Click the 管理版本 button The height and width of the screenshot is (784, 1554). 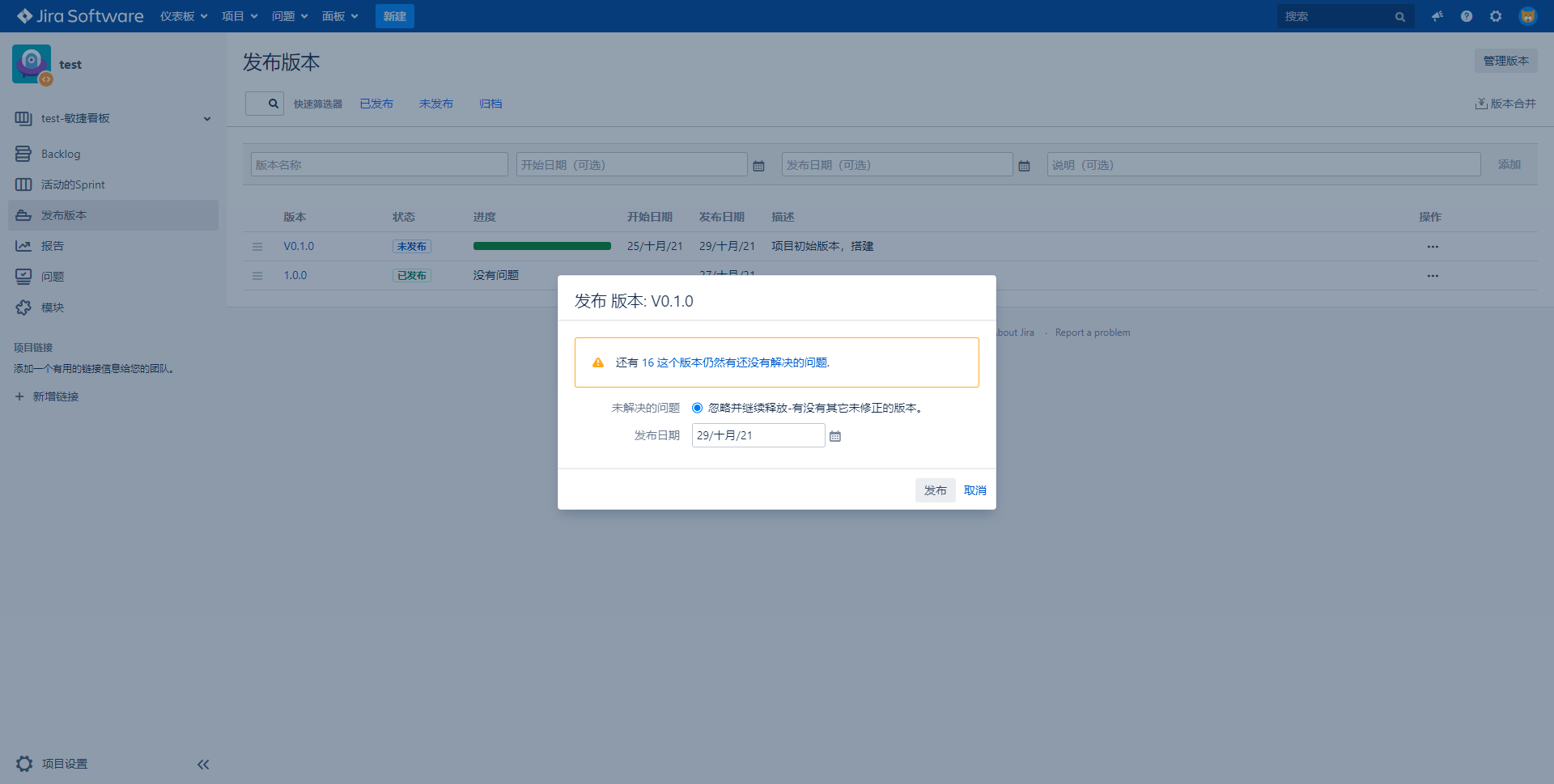pos(1506,61)
